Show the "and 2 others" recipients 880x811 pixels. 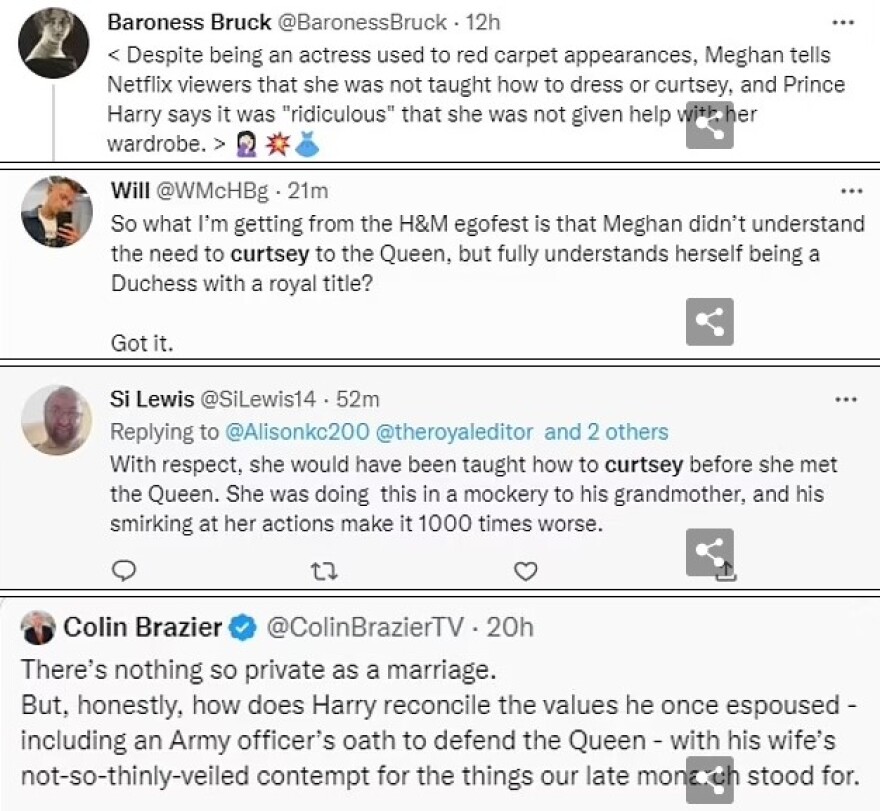[606, 432]
